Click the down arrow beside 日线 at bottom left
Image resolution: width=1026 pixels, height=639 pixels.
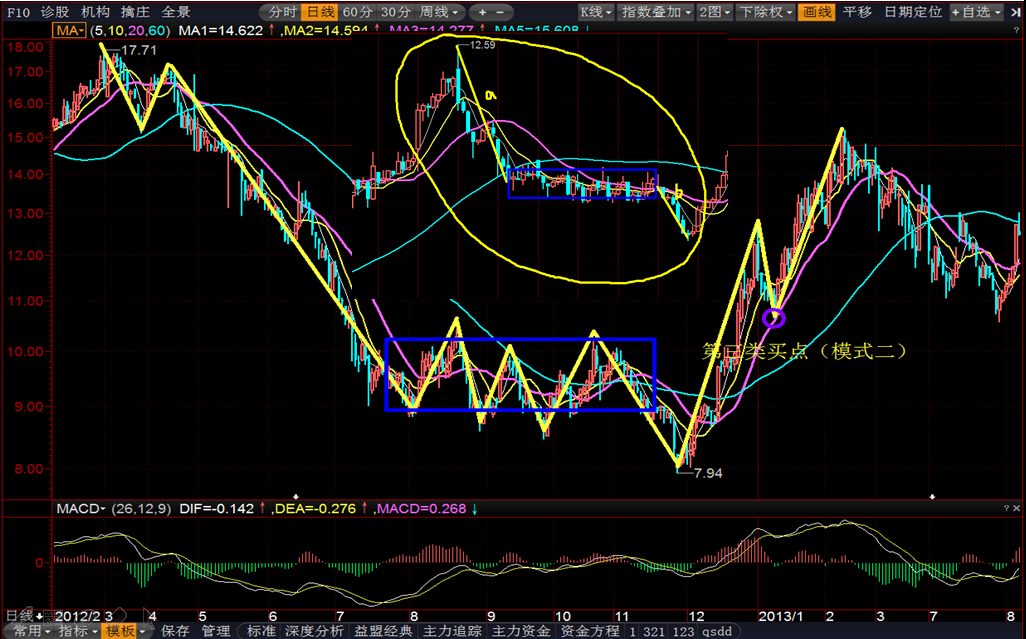[39, 616]
